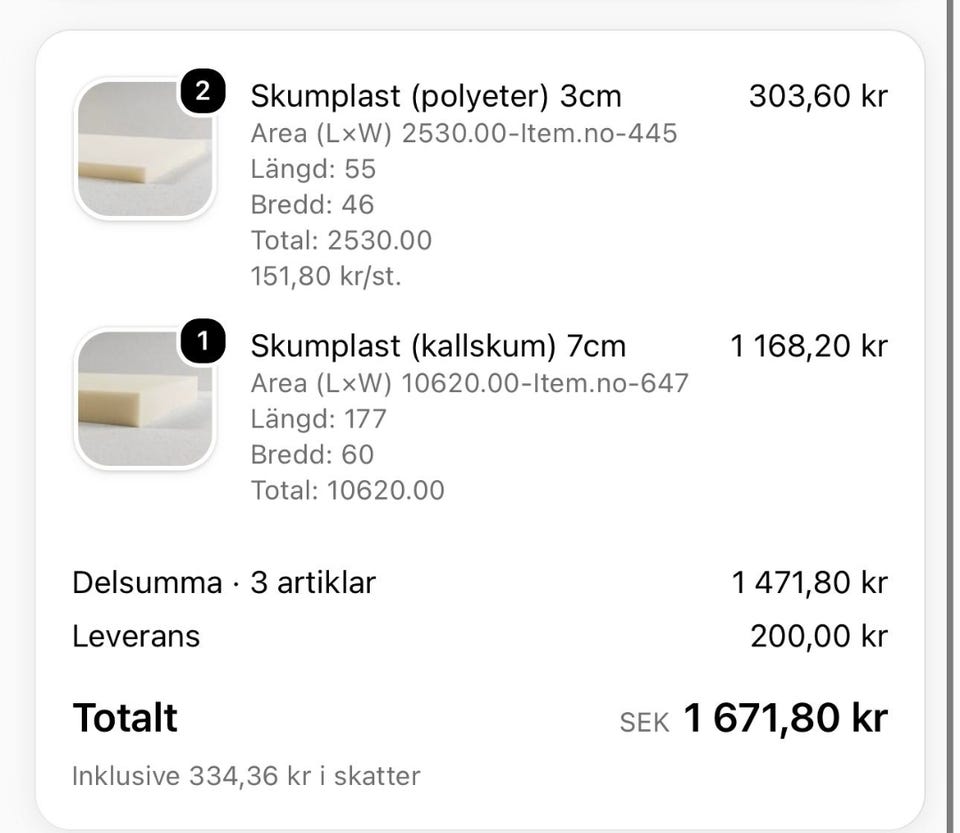Click the 200,00 kr delivery cost
Image resolution: width=960 pixels, height=833 pixels.
coord(819,637)
